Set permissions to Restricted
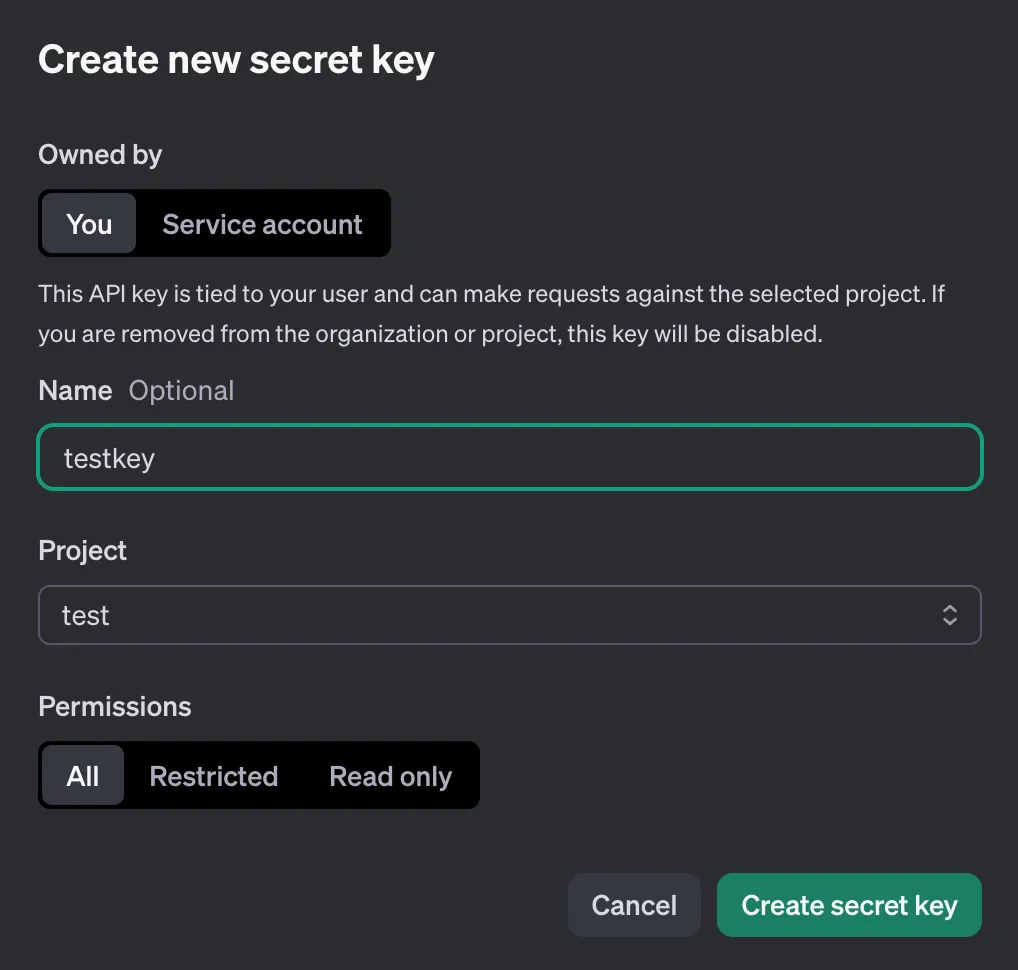The height and width of the screenshot is (970, 1018). pyautogui.click(x=213, y=776)
